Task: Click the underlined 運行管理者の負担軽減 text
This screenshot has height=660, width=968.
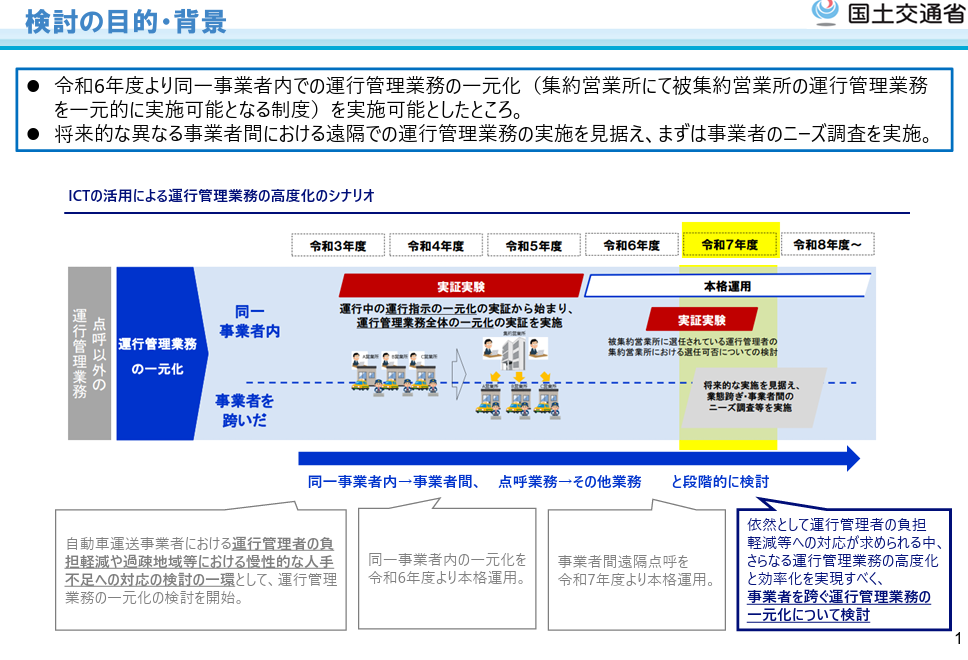Action: pyautogui.click(x=283, y=544)
